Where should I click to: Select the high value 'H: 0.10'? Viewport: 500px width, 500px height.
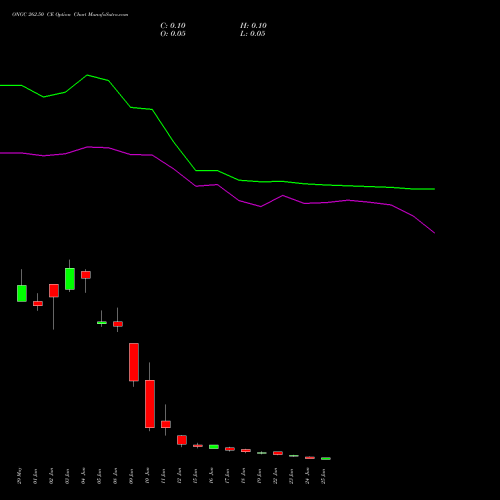253,25
